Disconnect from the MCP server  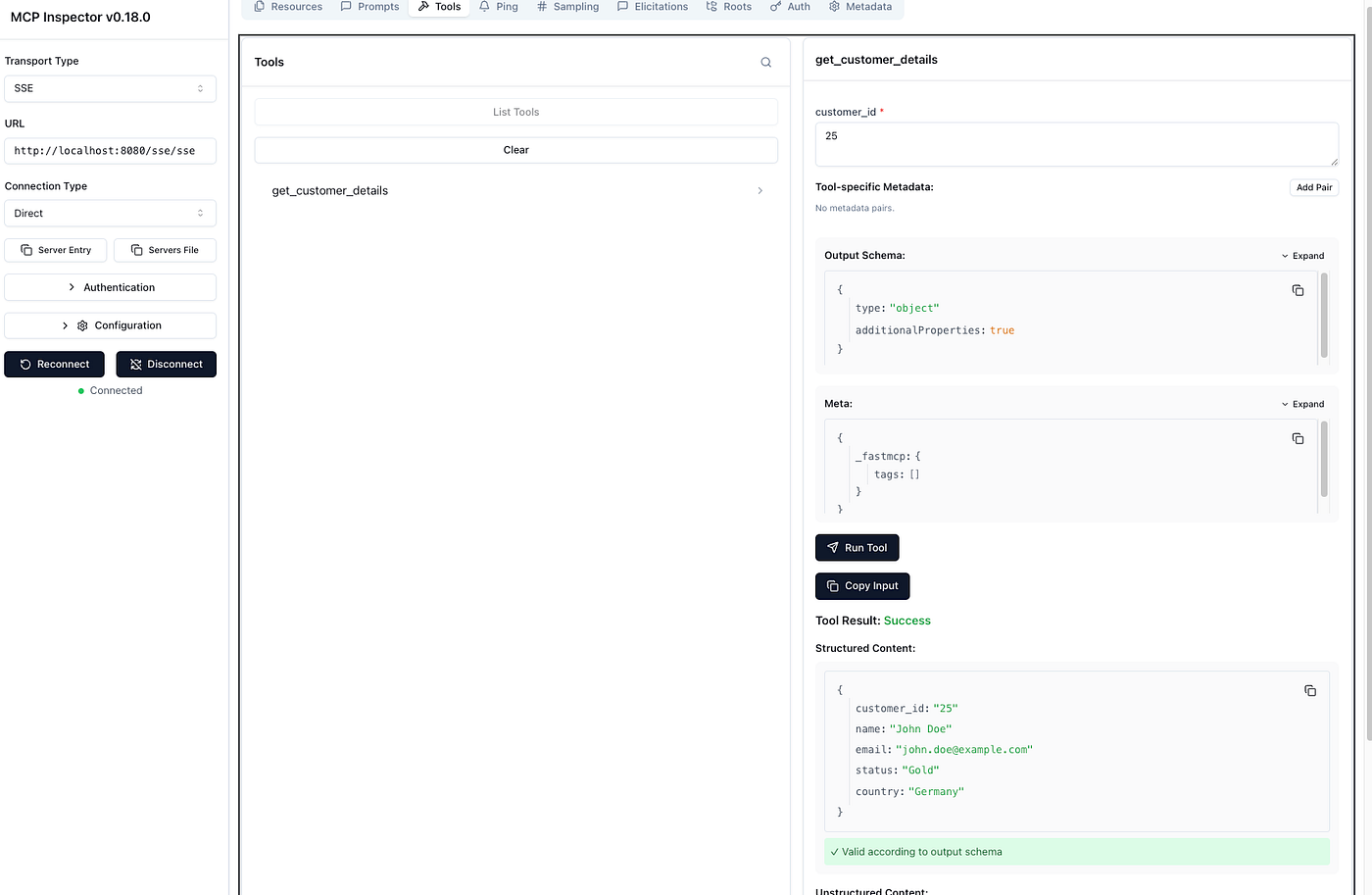(166, 365)
